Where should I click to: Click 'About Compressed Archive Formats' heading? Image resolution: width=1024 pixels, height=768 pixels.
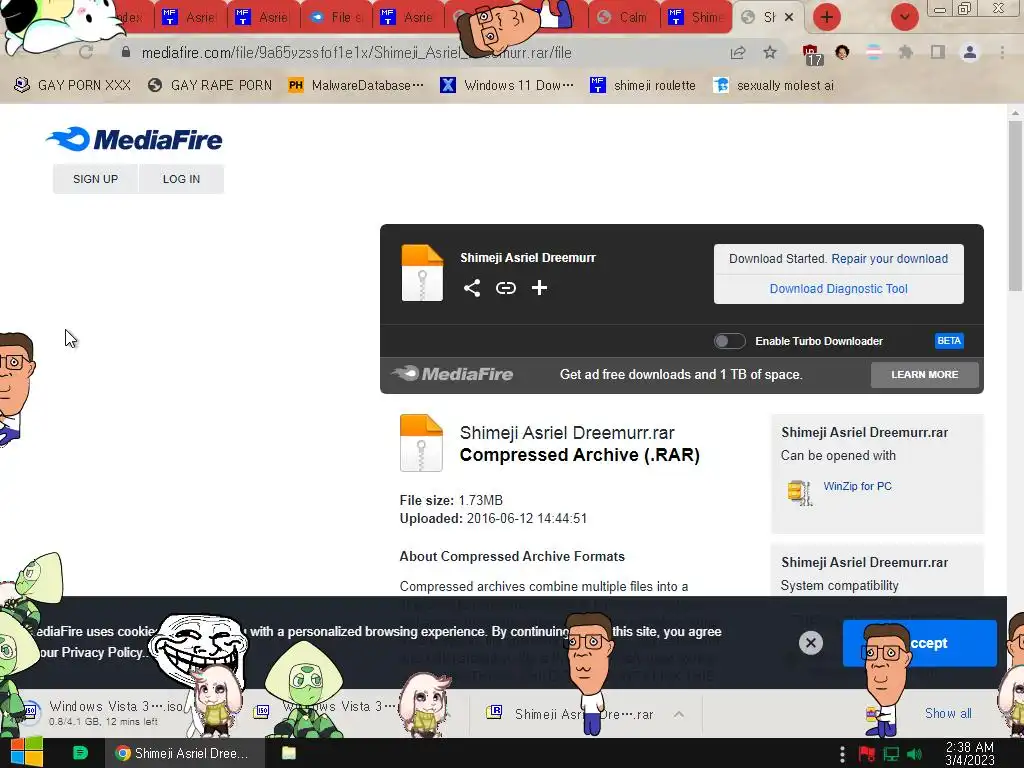[512, 556]
